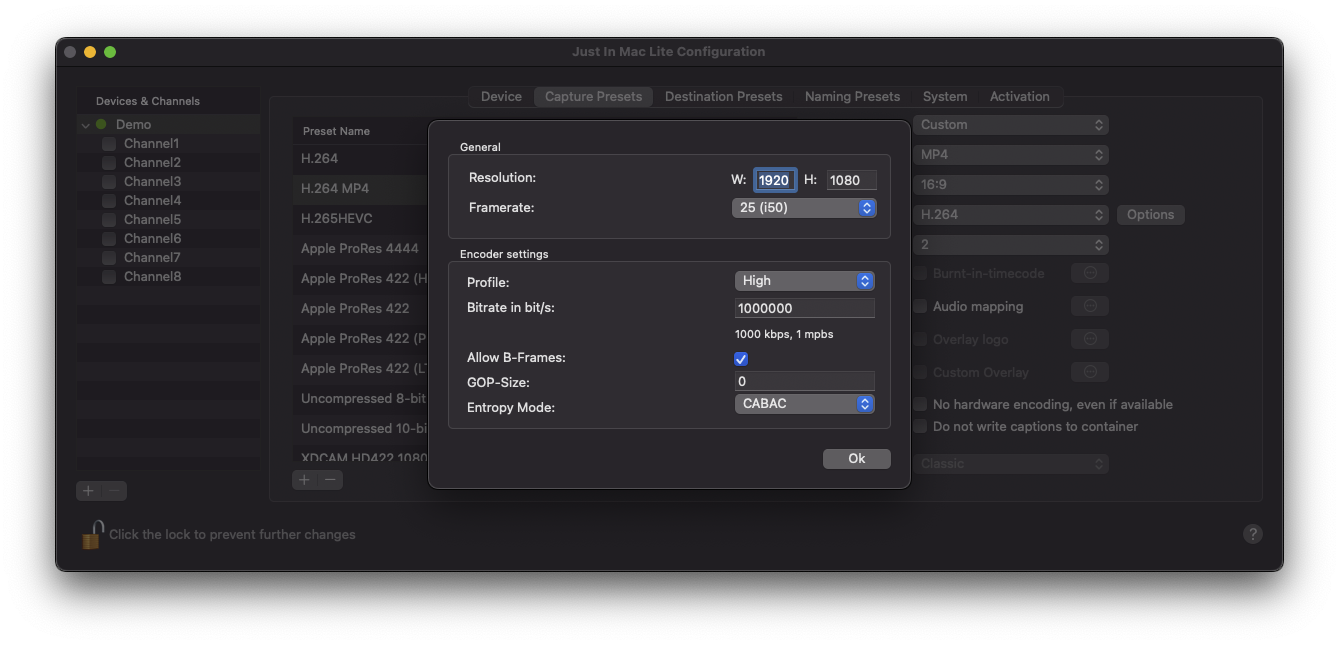1339x645 pixels.
Task: Open the Entropy Mode dropdown set to CABAC
Action: 804,404
